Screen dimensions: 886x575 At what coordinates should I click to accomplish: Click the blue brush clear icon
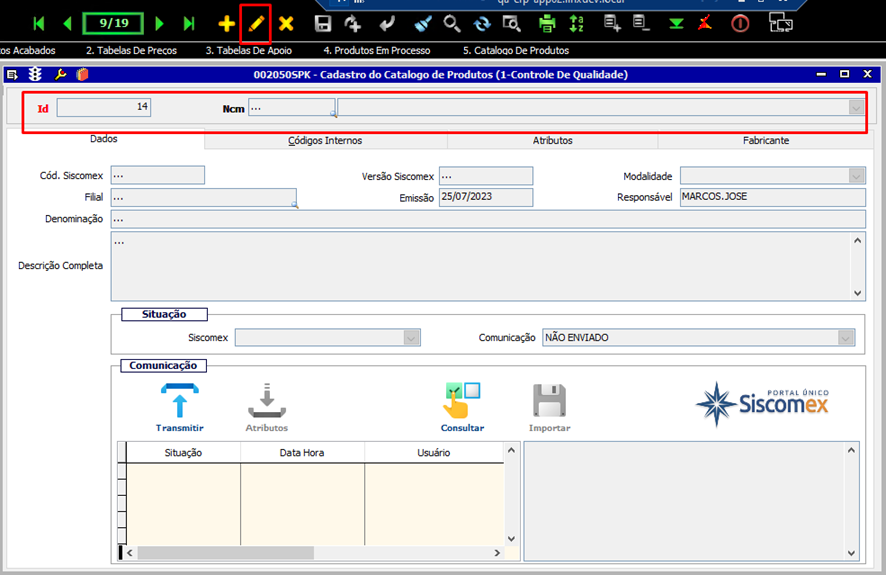coord(423,24)
